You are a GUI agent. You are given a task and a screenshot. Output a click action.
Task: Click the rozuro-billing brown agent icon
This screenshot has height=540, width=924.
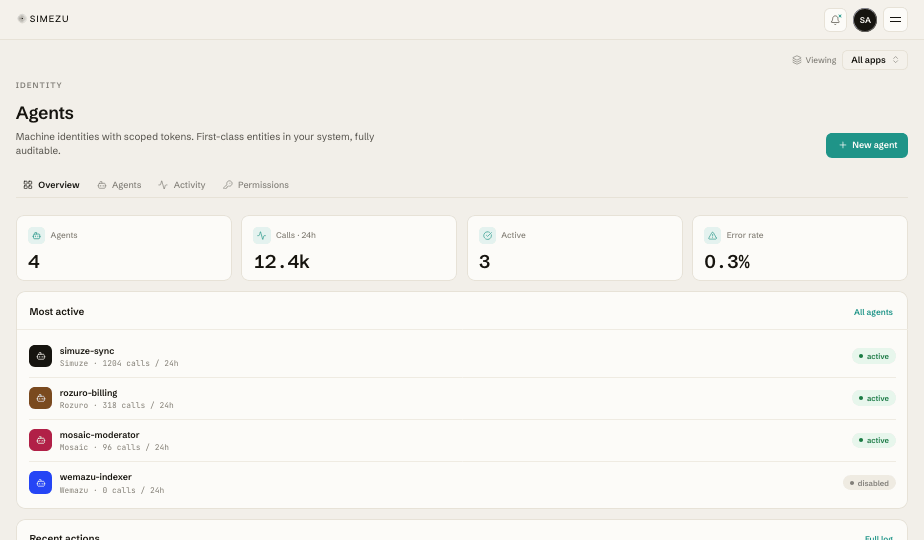point(41,398)
